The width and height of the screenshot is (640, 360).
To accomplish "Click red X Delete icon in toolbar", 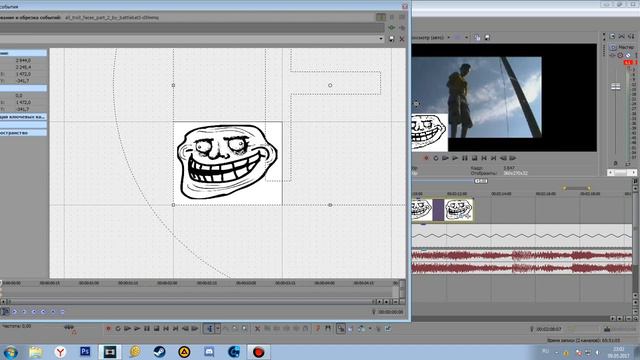I will [x=258, y=328].
